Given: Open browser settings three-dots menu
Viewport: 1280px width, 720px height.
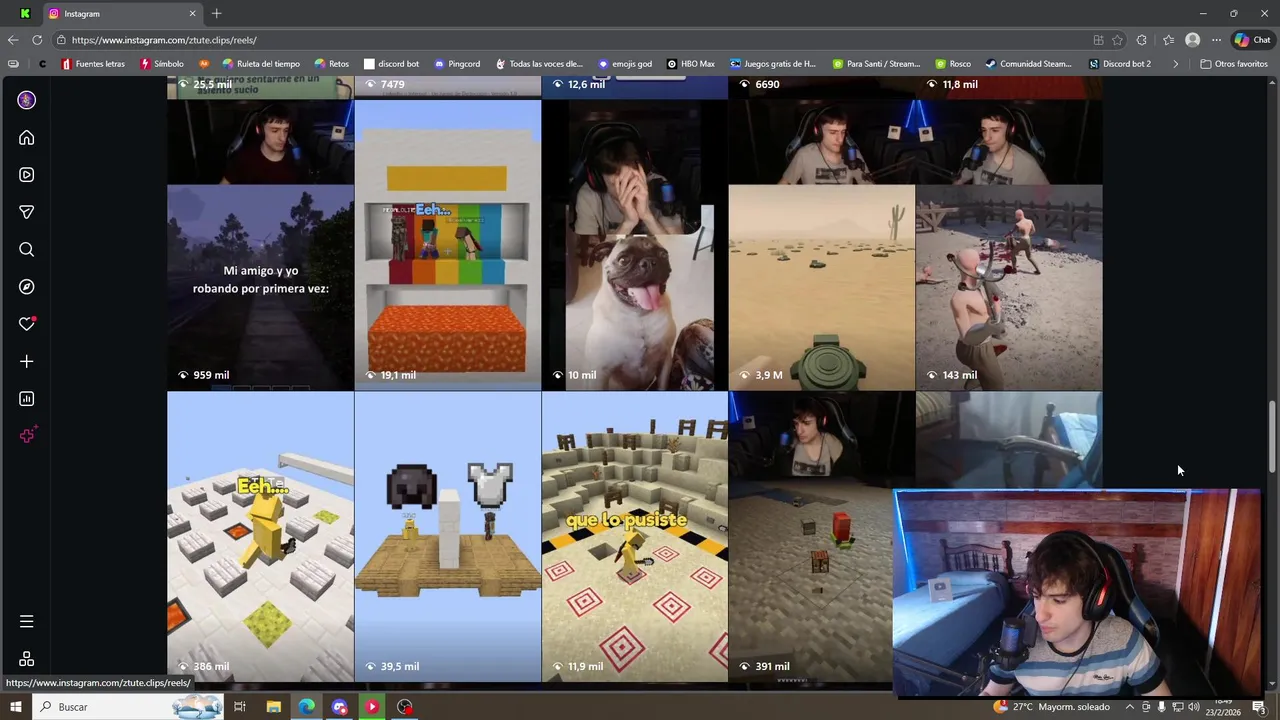Looking at the screenshot, I should coord(1216,40).
